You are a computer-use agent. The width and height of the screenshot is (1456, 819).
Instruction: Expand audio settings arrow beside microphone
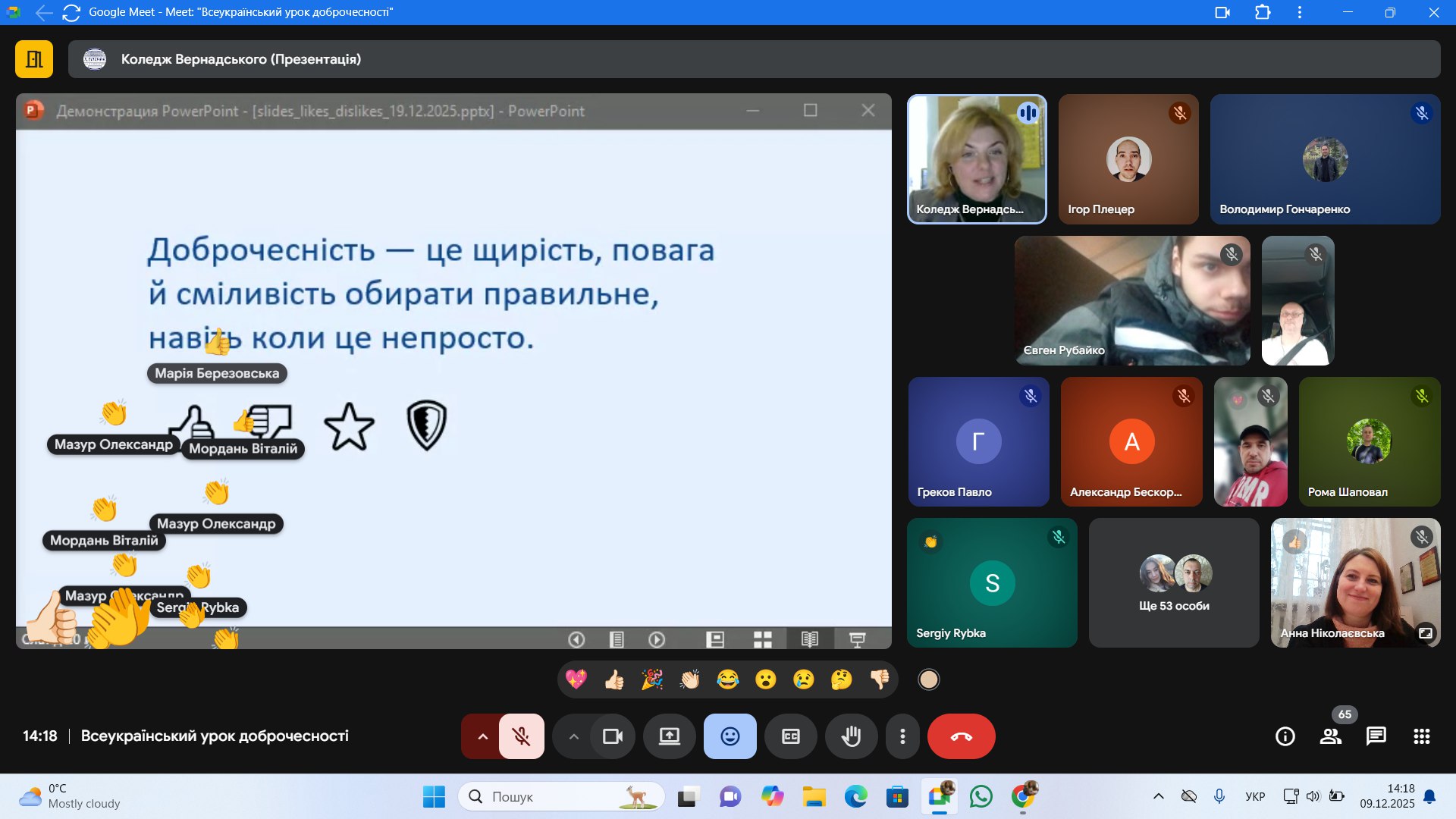[x=482, y=736]
